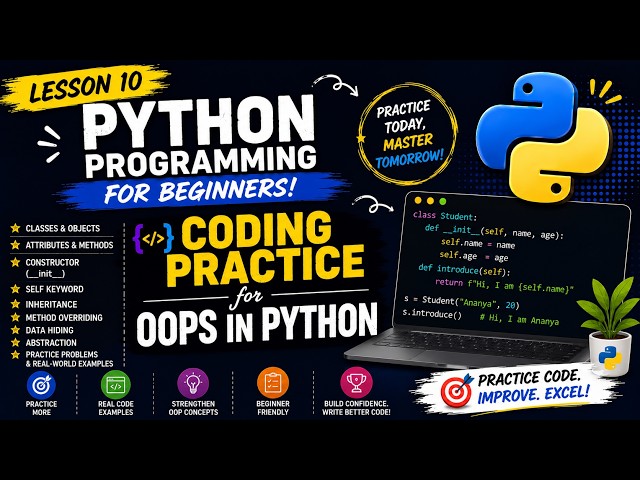The width and height of the screenshot is (640, 480).
Task: Click the "CLASSES & OBJECTS" list item
Action: [x=62, y=228]
